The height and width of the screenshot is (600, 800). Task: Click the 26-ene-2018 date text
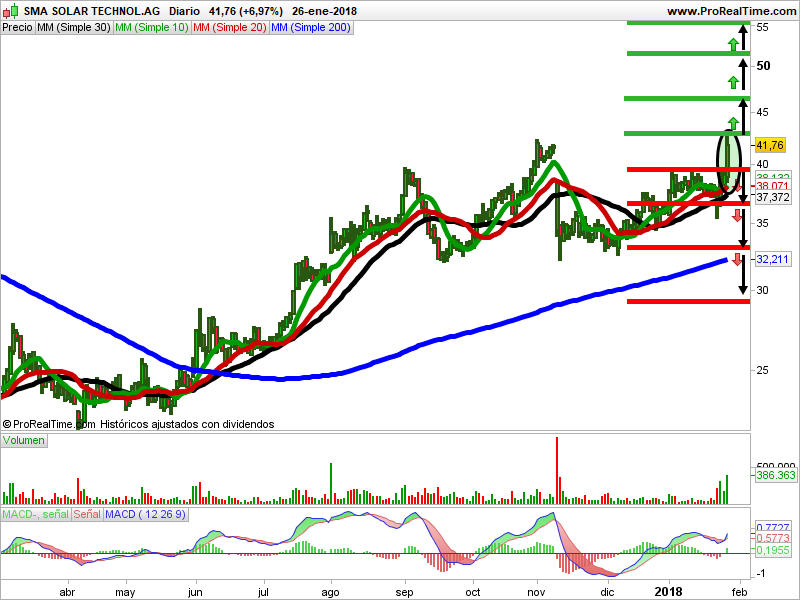(324, 11)
